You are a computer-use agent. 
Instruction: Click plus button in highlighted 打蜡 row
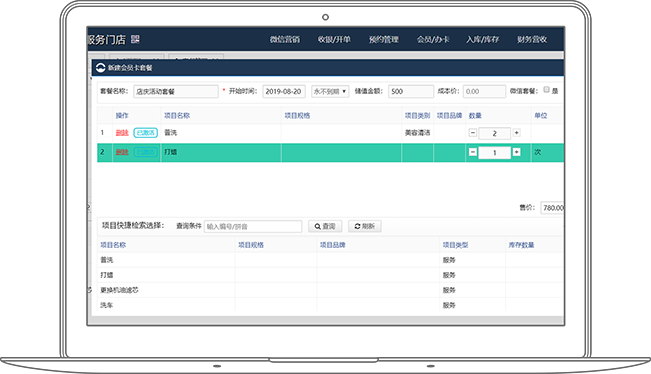pyautogui.click(x=516, y=152)
